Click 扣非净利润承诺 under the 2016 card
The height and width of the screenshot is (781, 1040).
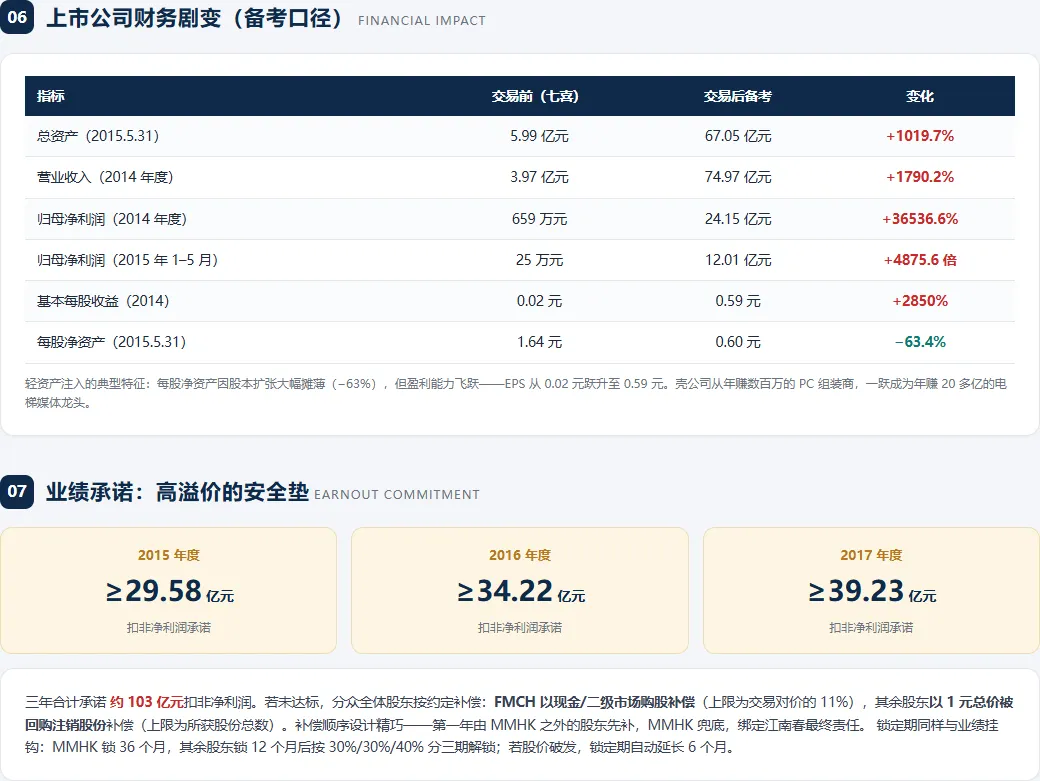coord(520,627)
